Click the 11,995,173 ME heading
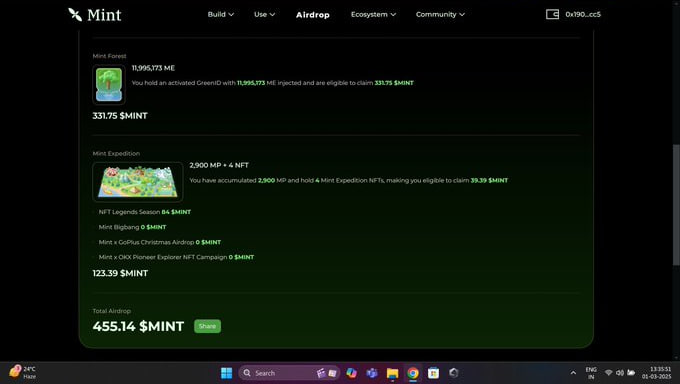680x384 pixels. pos(153,68)
